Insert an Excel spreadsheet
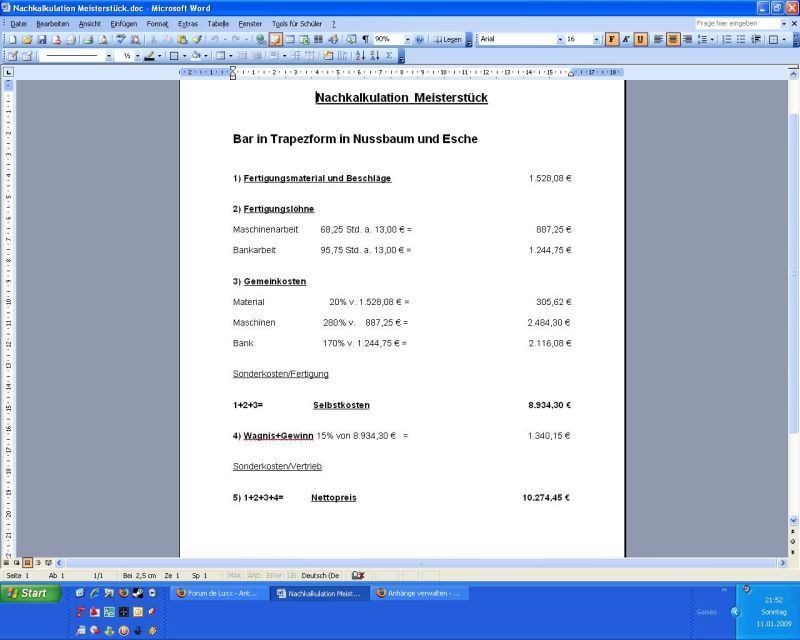 tap(305, 39)
